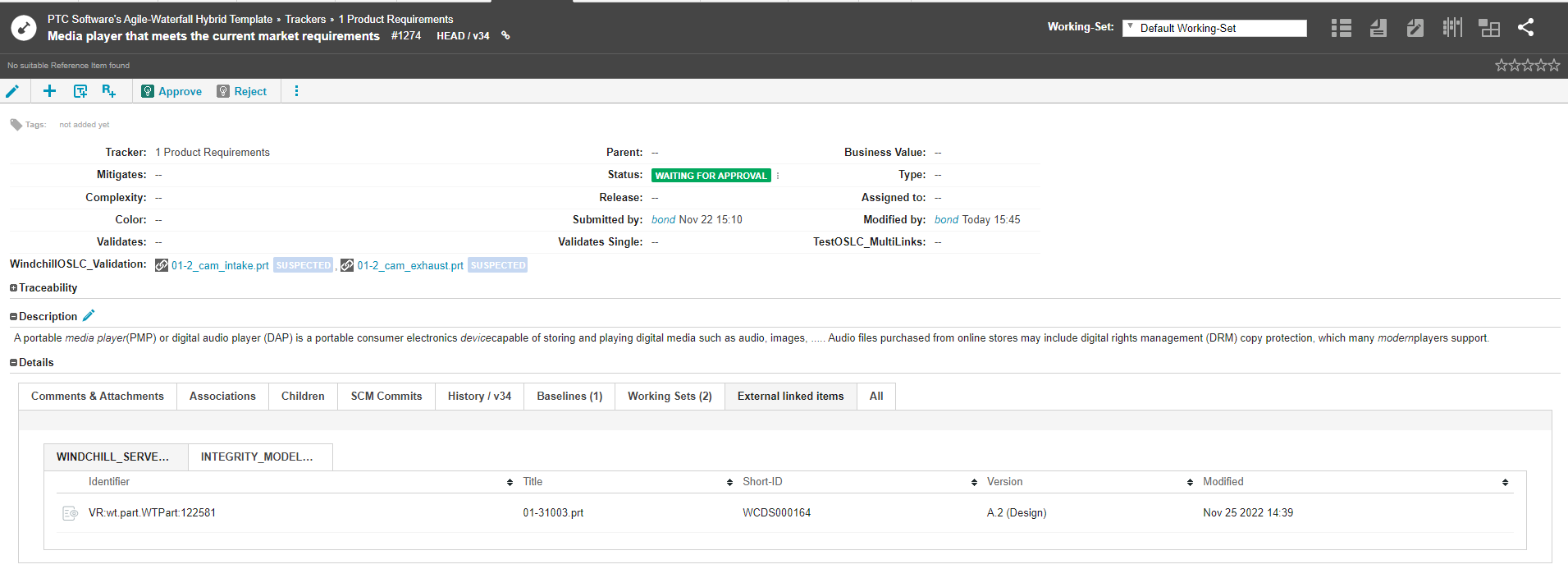Open the document view icon in the header

point(1378,28)
